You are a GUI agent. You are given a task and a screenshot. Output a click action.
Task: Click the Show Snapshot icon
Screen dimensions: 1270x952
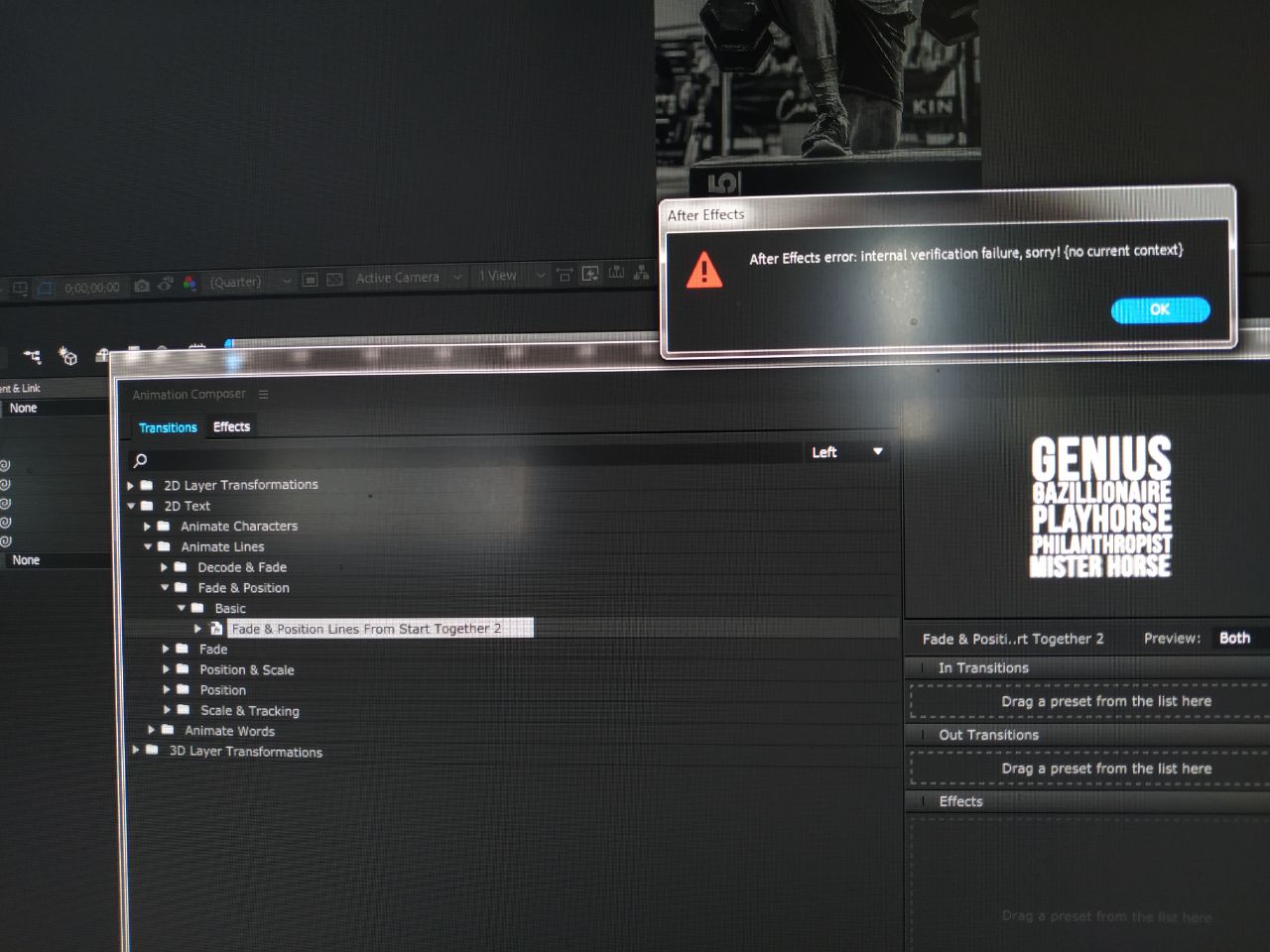pyautogui.click(x=166, y=285)
